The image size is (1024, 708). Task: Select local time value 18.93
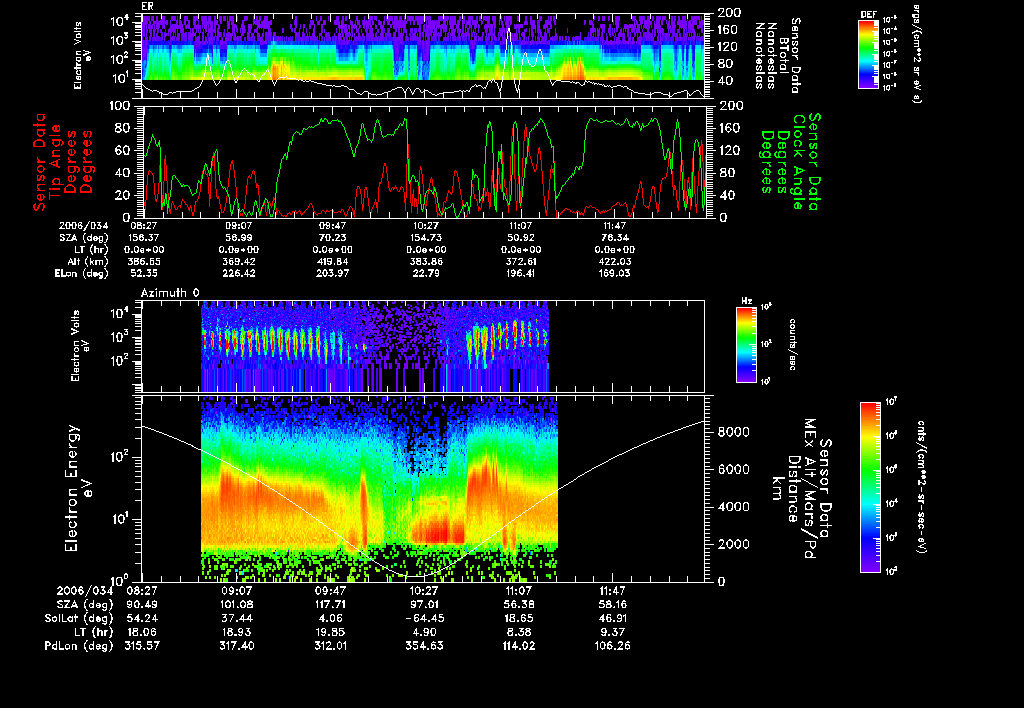[x=237, y=632]
